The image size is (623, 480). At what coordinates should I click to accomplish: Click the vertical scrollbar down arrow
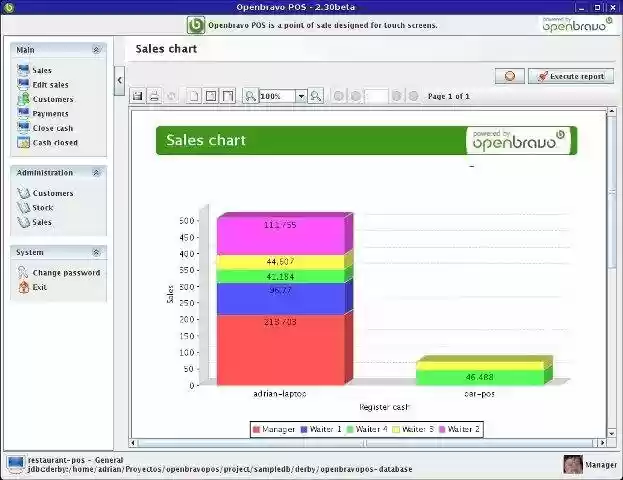pos(612,433)
